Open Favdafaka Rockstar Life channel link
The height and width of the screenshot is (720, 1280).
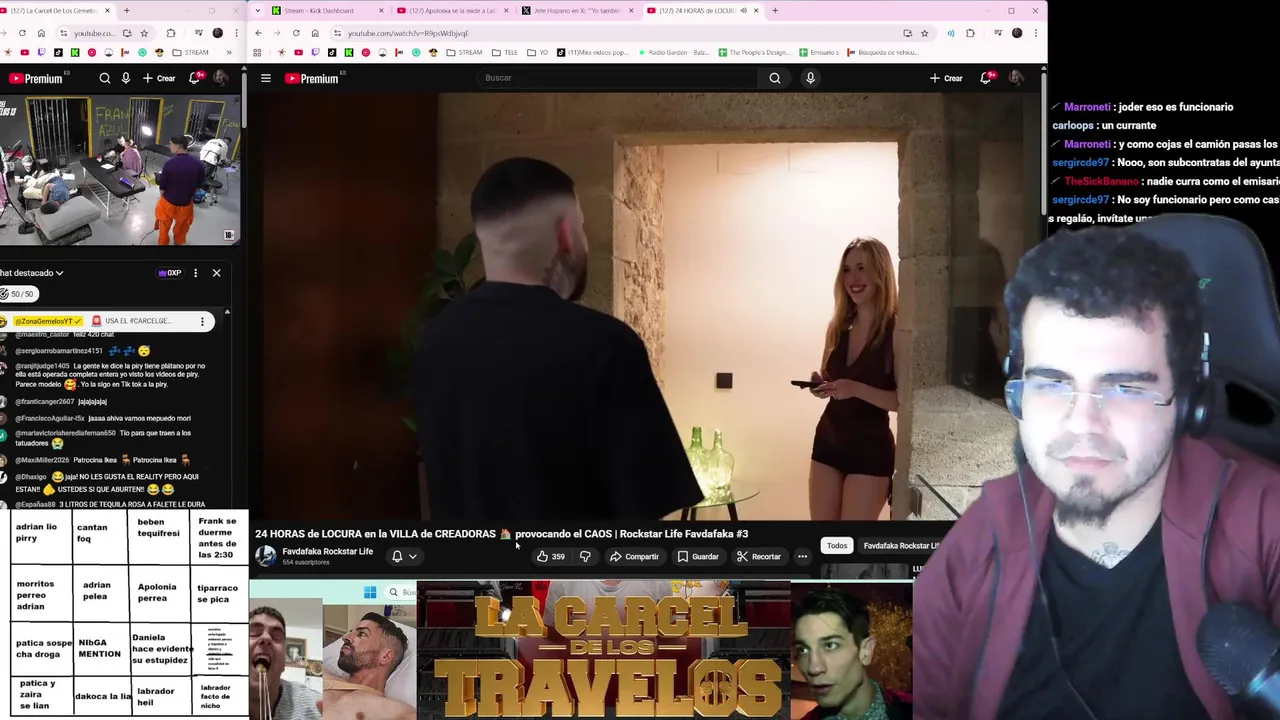327,551
